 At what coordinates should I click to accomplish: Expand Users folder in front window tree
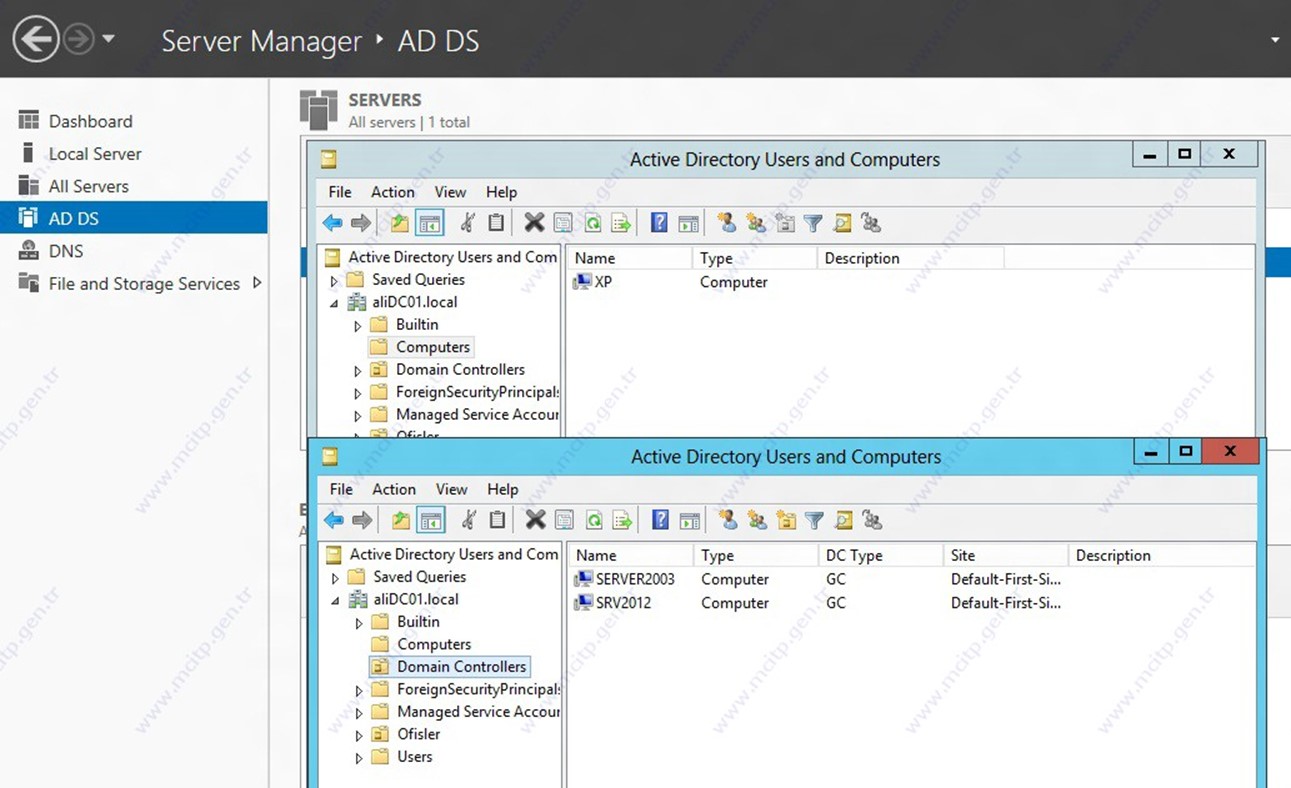pyautogui.click(x=359, y=758)
